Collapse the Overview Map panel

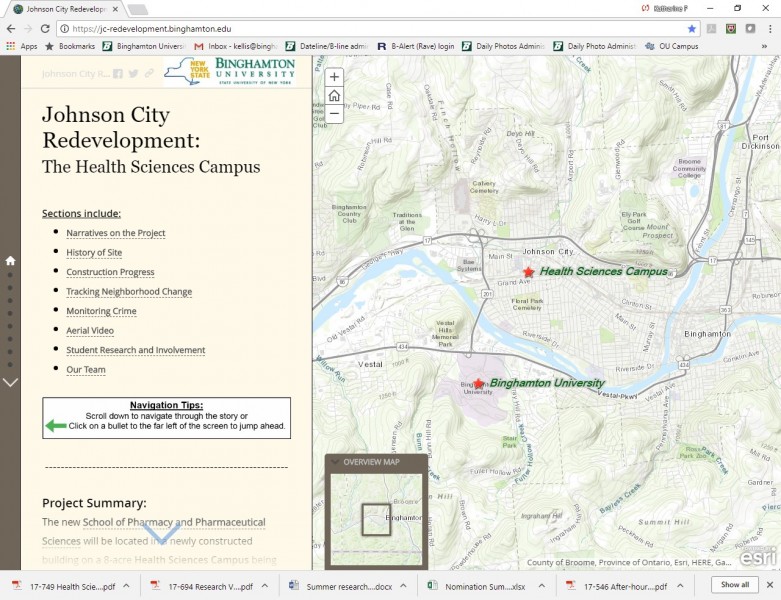click(334, 462)
